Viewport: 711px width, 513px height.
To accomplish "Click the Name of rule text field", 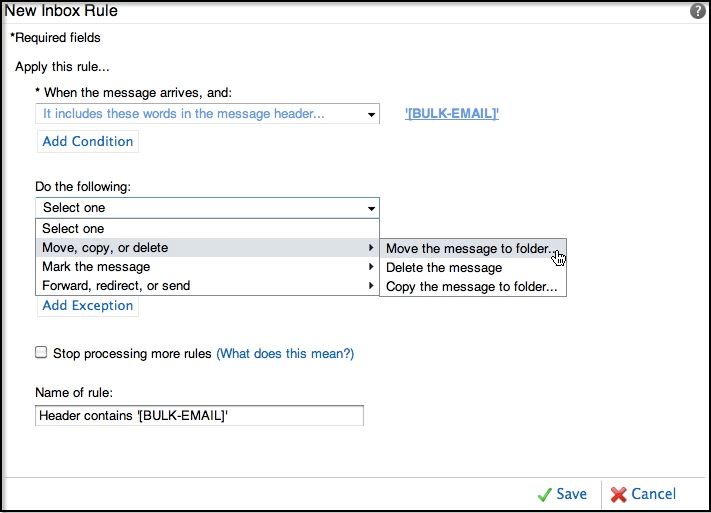I will click(x=199, y=415).
